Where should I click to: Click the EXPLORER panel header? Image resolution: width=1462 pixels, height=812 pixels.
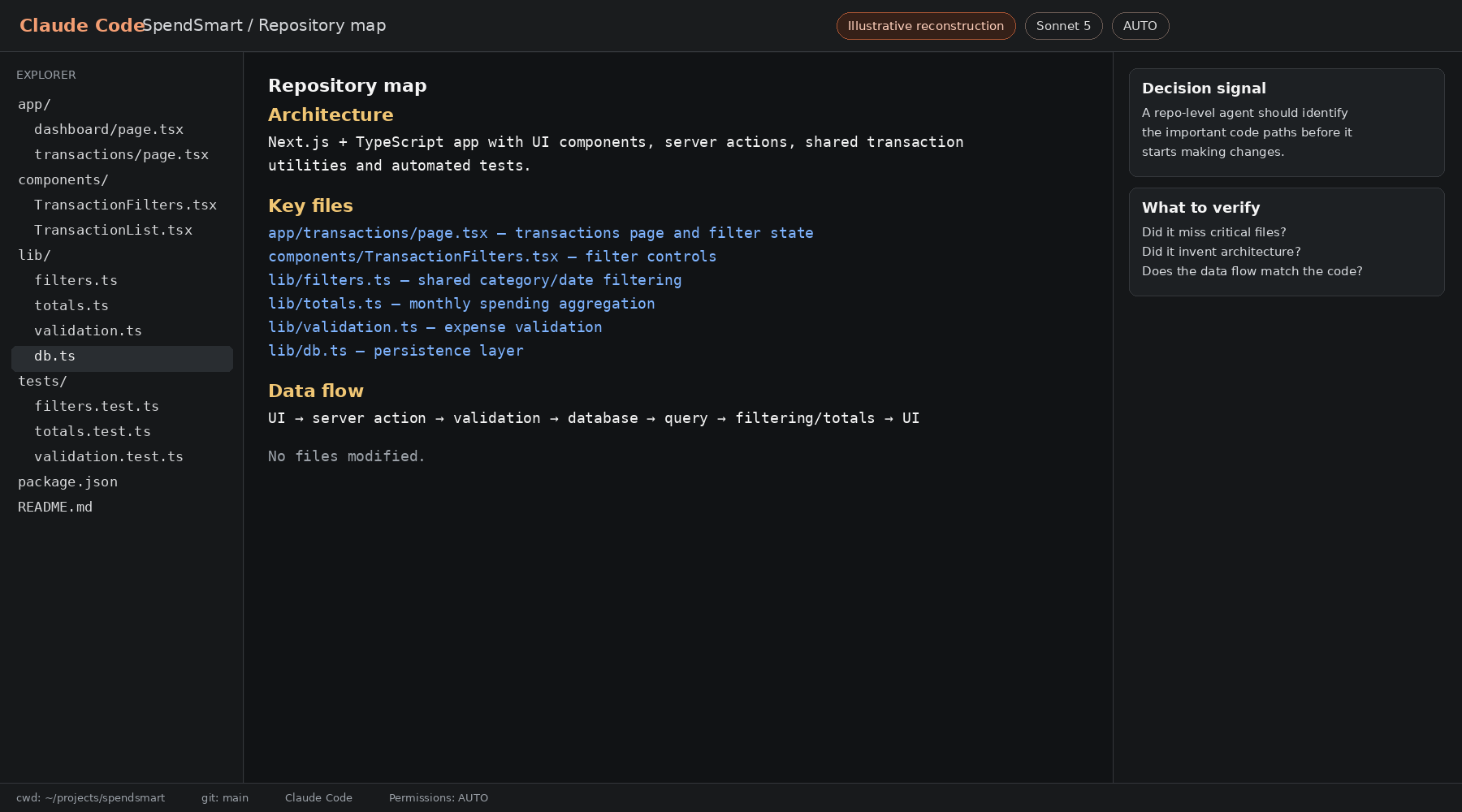(46, 75)
